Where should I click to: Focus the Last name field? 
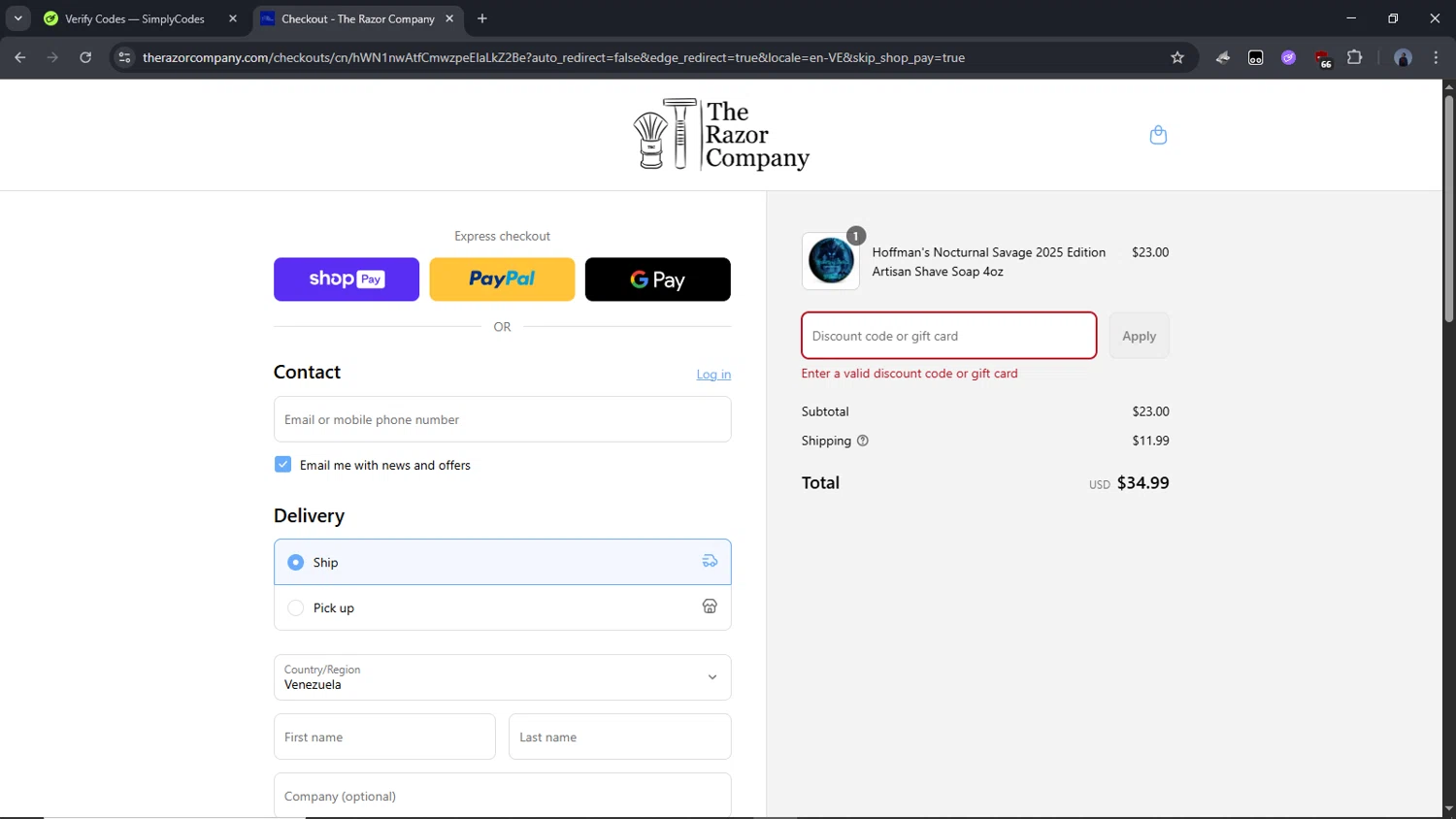(620, 737)
